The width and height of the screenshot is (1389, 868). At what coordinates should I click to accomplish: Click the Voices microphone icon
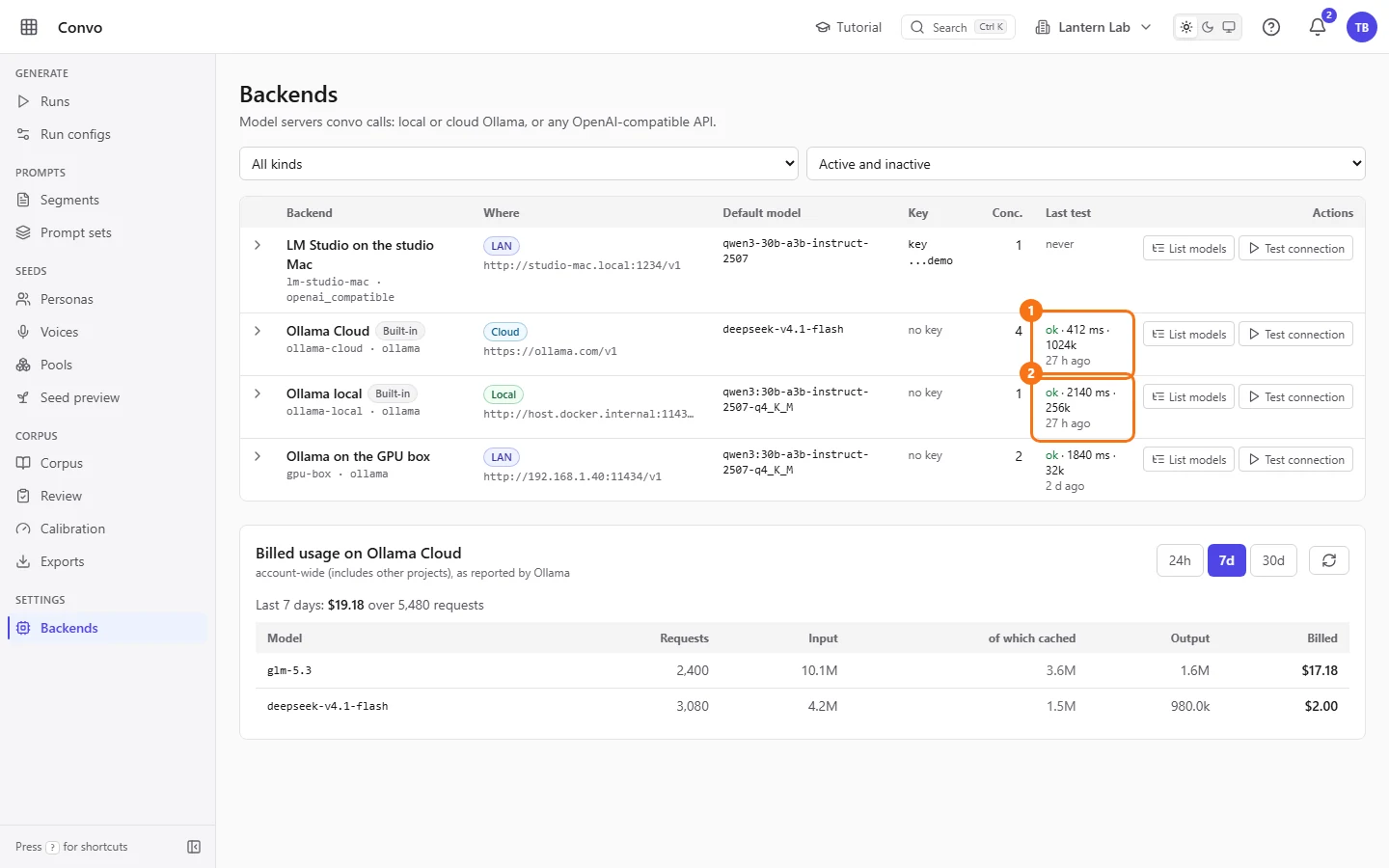(x=23, y=332)
